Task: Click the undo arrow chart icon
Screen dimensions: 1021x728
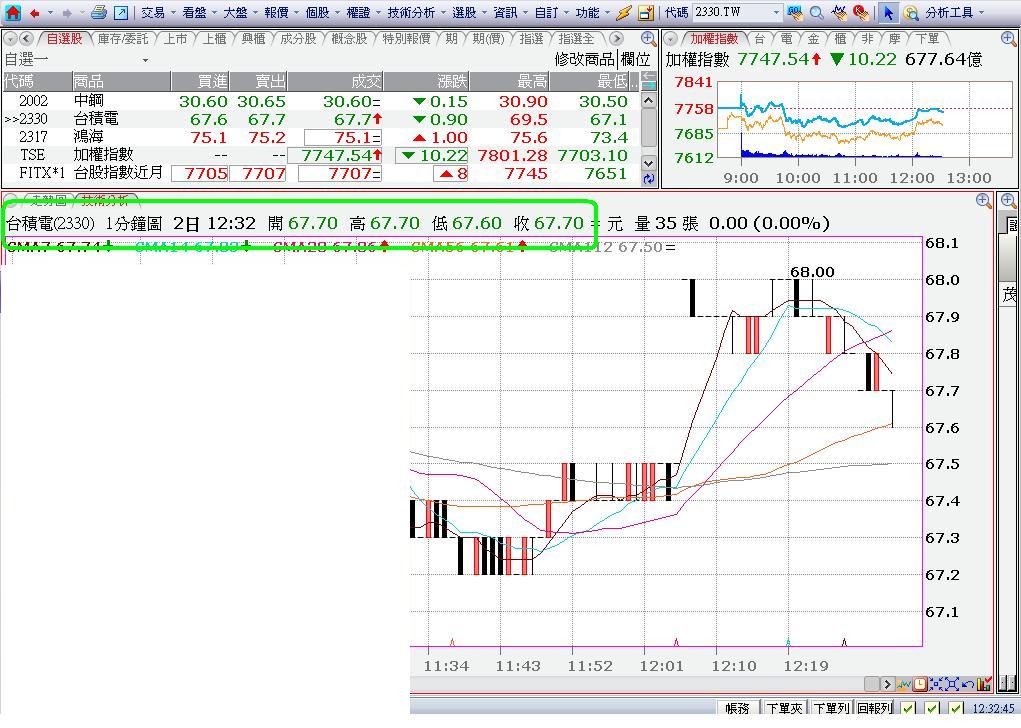Action: pyautogui.click(x=968, y=684)
